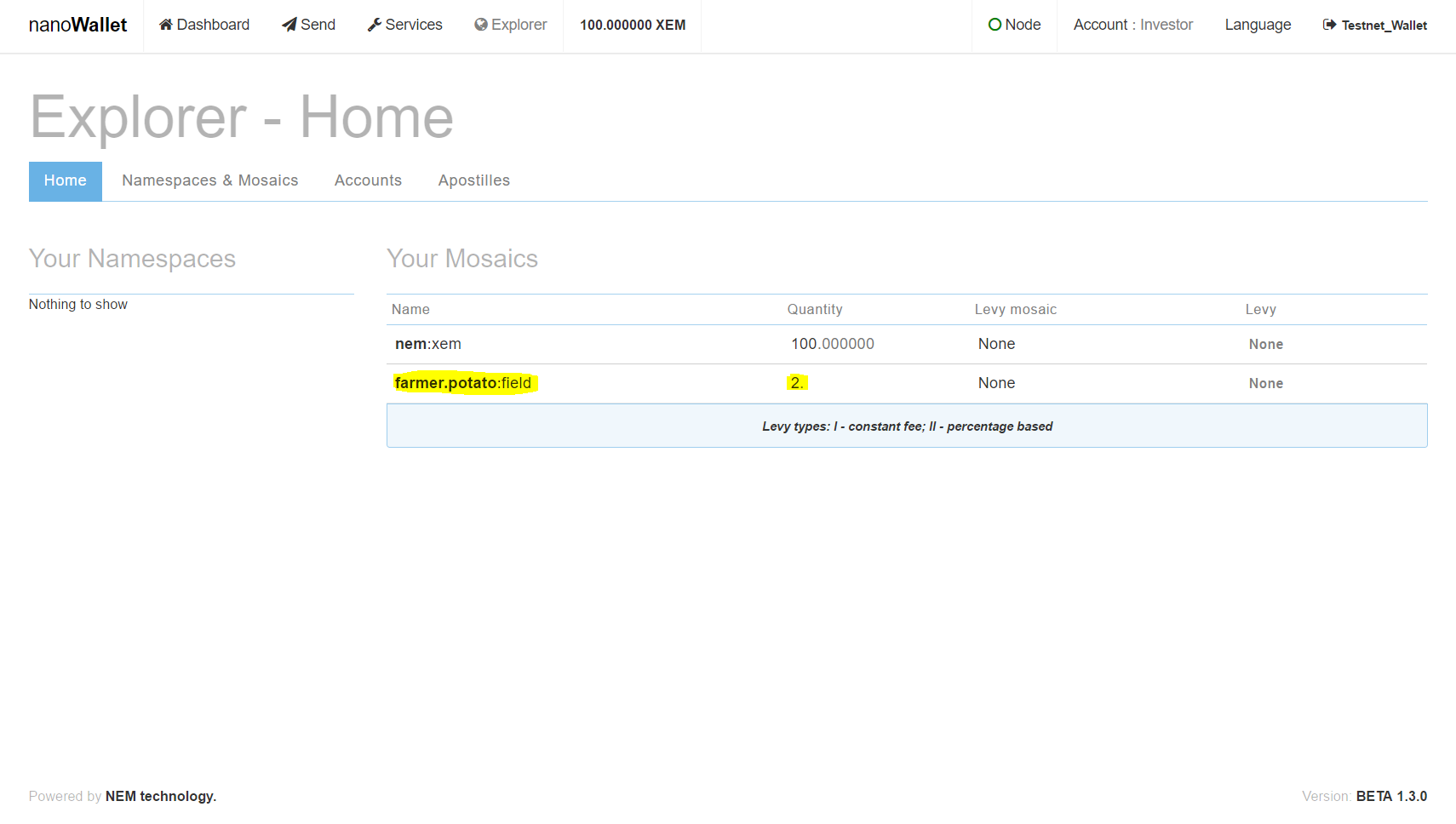Click Levy None in nem:xem row

[1266, 345]
